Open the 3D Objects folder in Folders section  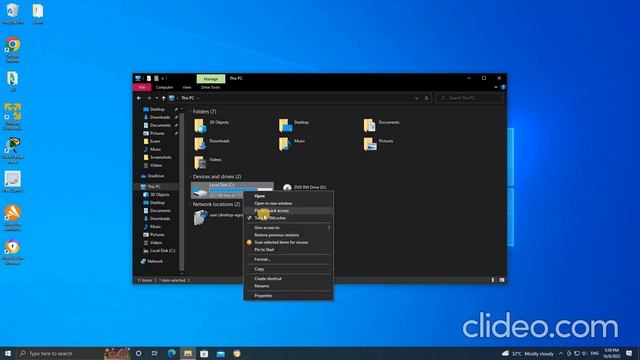tap(212, 125)
